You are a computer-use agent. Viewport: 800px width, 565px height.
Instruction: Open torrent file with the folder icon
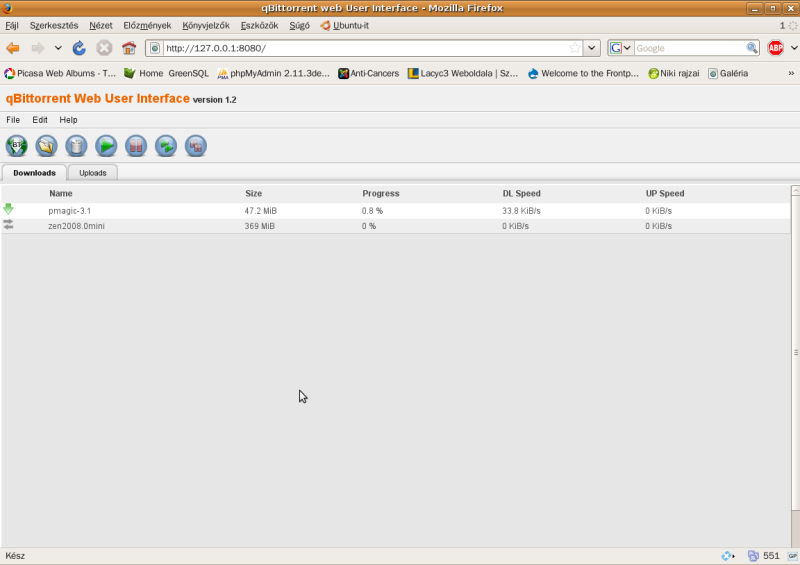[x=46, y=146]
